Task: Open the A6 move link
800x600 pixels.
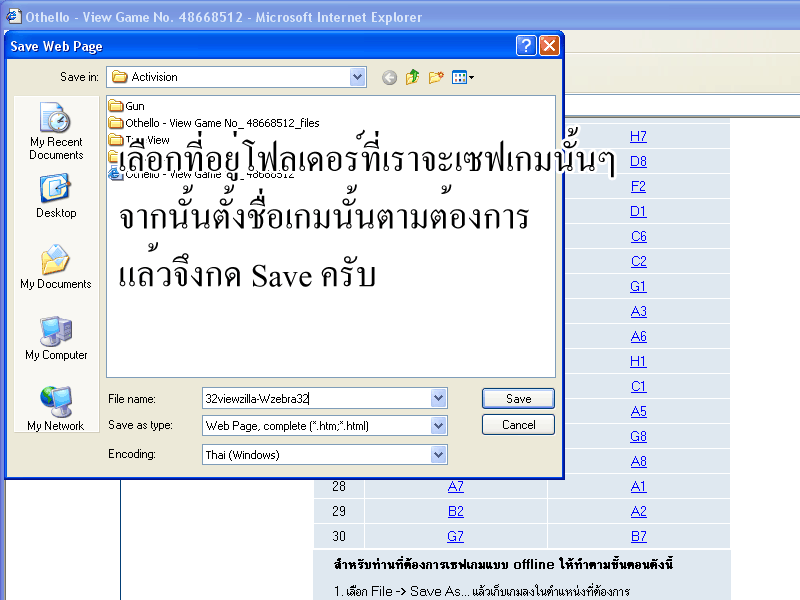Action: point(638,336)
